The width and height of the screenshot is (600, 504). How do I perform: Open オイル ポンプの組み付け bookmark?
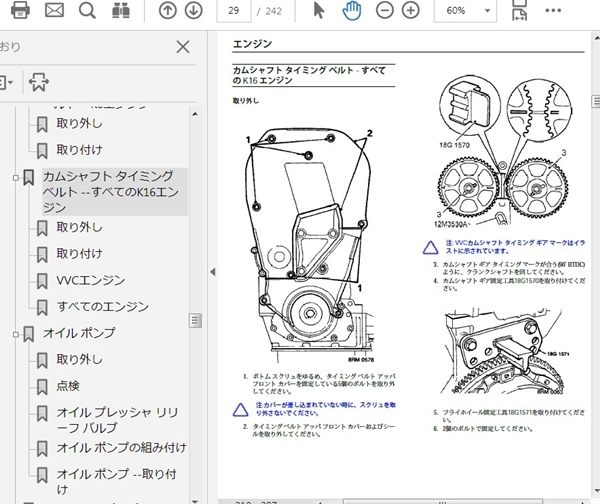pyautogui.click(x=121, y=447)
